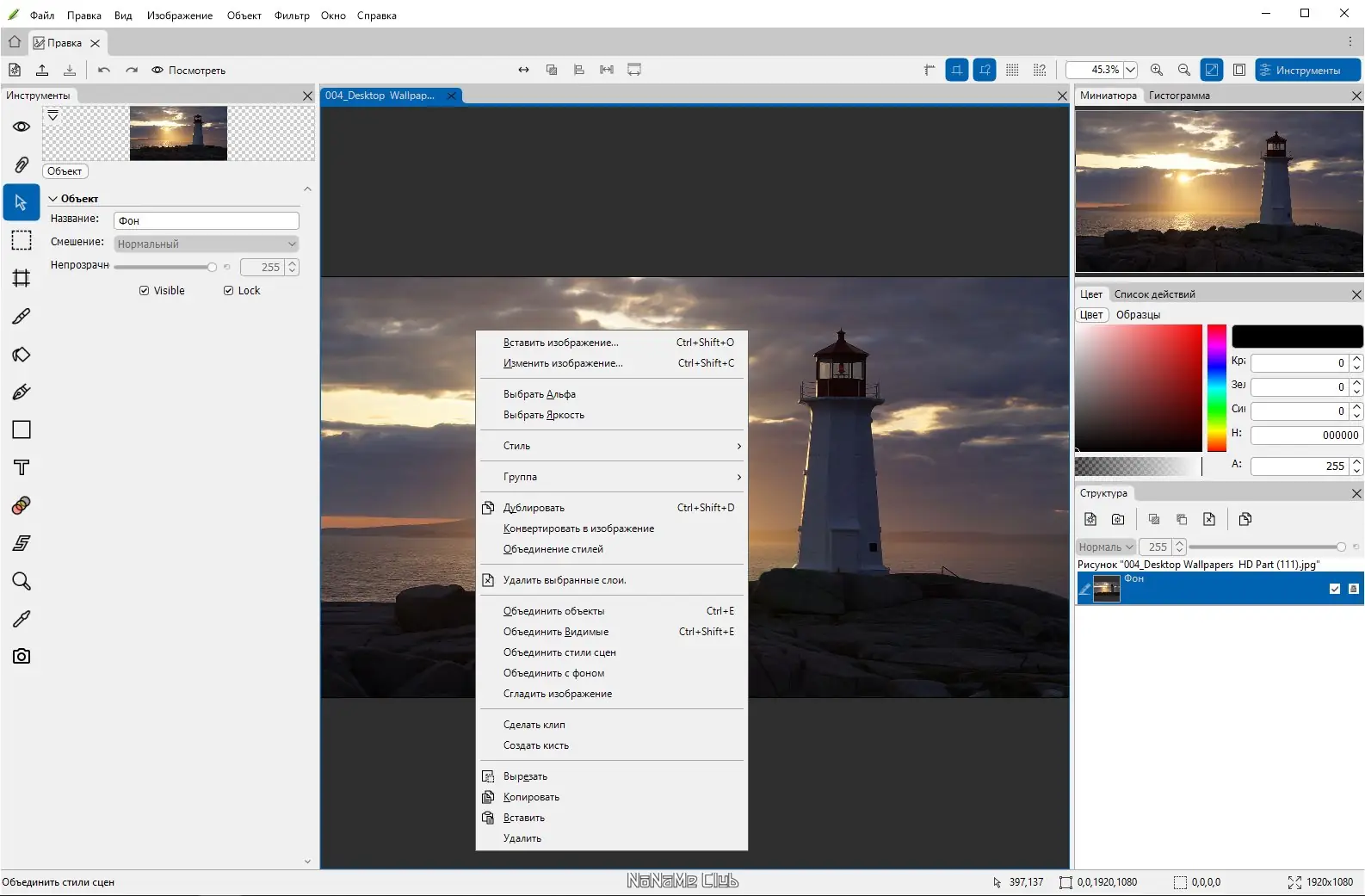Viewport: 1365px width, 896px height.
Task: Select the Zoom magnifier tool in sidebar
Action: pyautogui.click(x=22, y=581)
